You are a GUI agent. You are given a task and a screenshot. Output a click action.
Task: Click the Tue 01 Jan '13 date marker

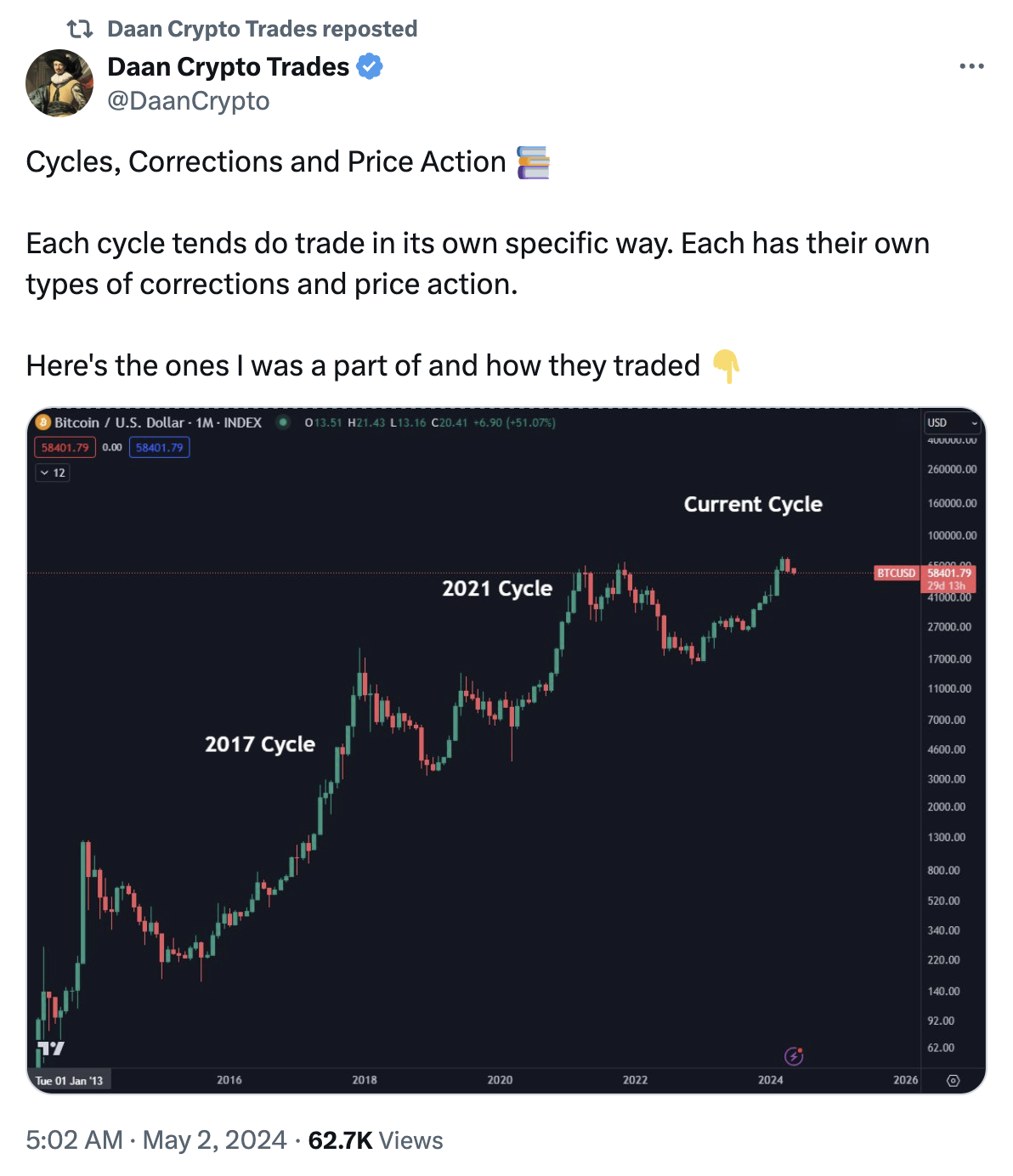pos(70,1081)
